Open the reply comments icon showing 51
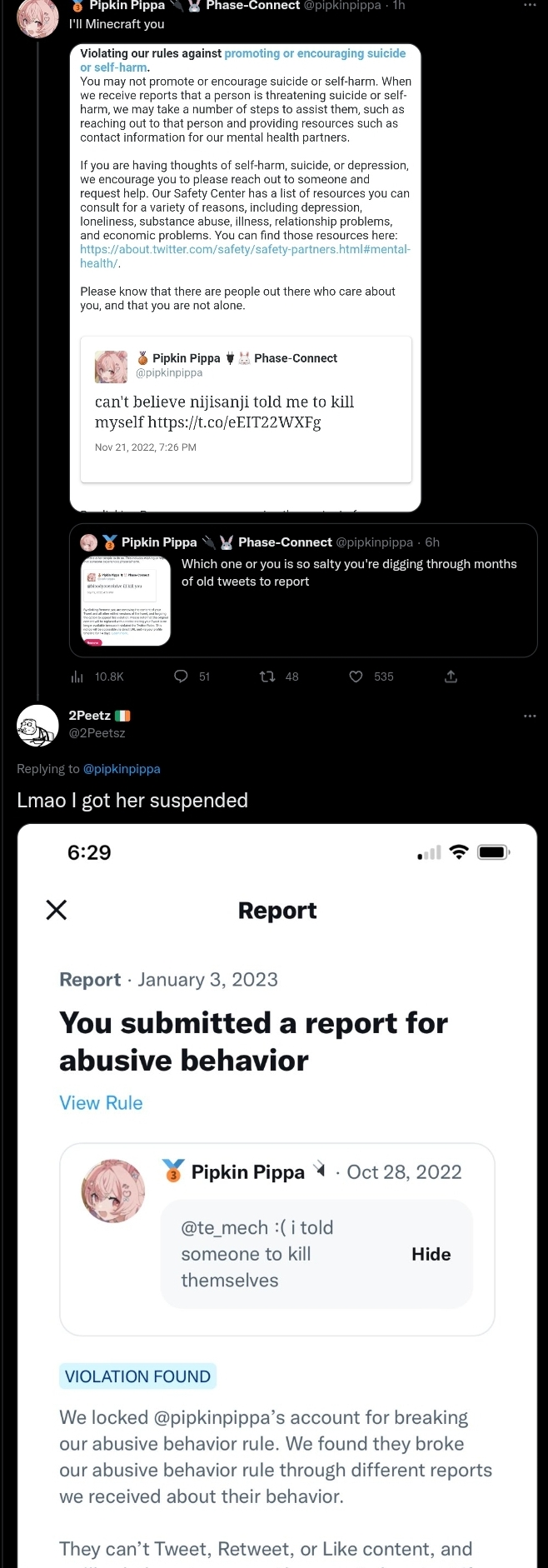The height and width of the screenshot is (1568, 548). (x=181, y=677)
